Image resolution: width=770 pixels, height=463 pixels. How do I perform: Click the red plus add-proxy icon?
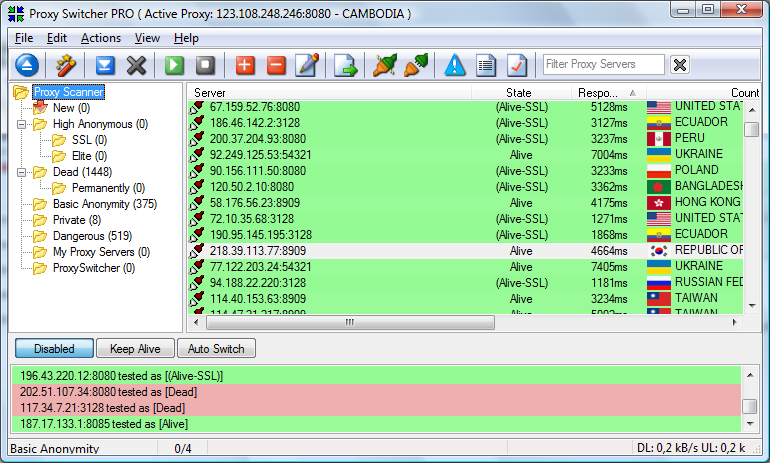click(245, 65)
